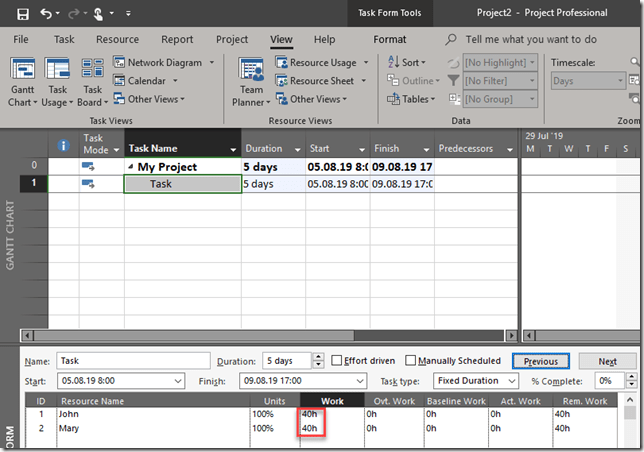Switch to the Resource ribbon tab
644x452 pixels.
point(117,40)
